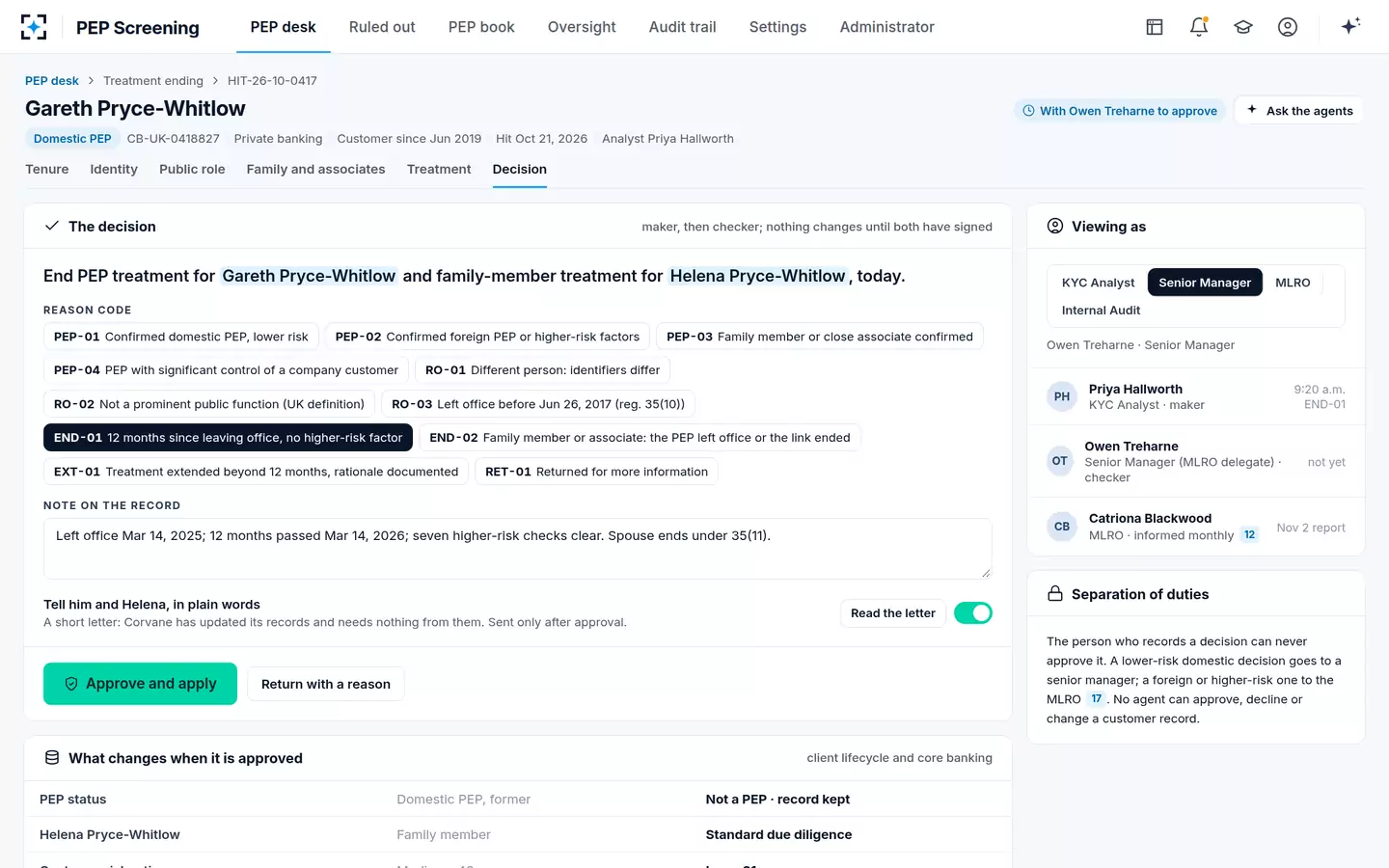Viewport: 1389px width, 868px height.
Task: Switch viewing role to MLRO
Action: [x=1293, y=283]
